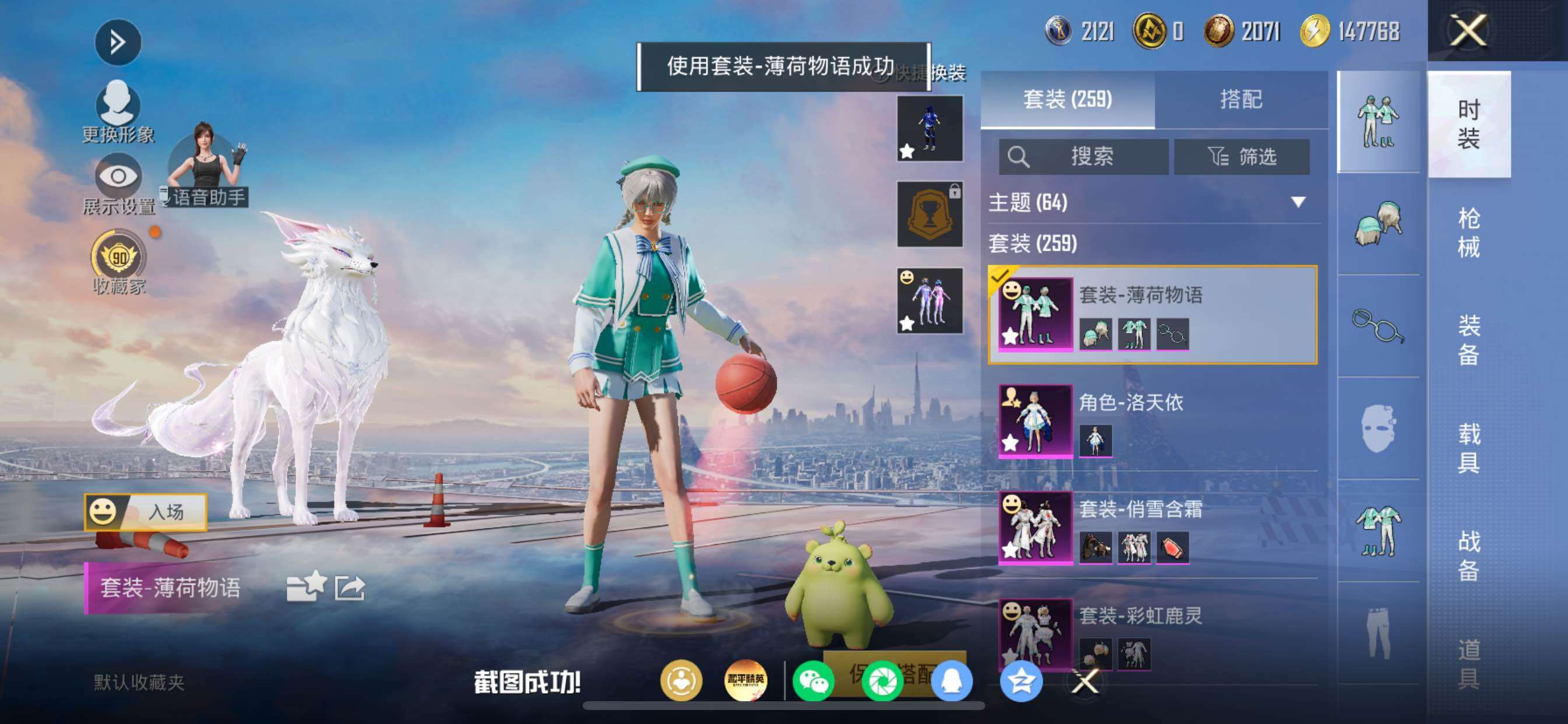The image size is (1568, 724).
Task: Select the pink-blue pair outfit quick slot
Action: (x=929, y=301)
